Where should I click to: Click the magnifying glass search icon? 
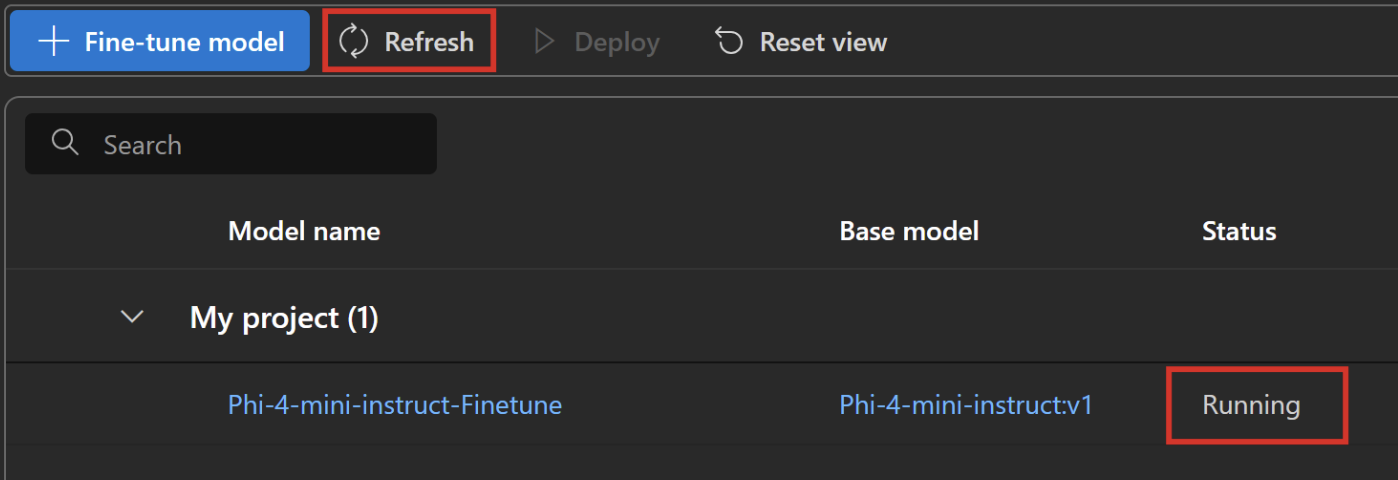coord(65,143)
